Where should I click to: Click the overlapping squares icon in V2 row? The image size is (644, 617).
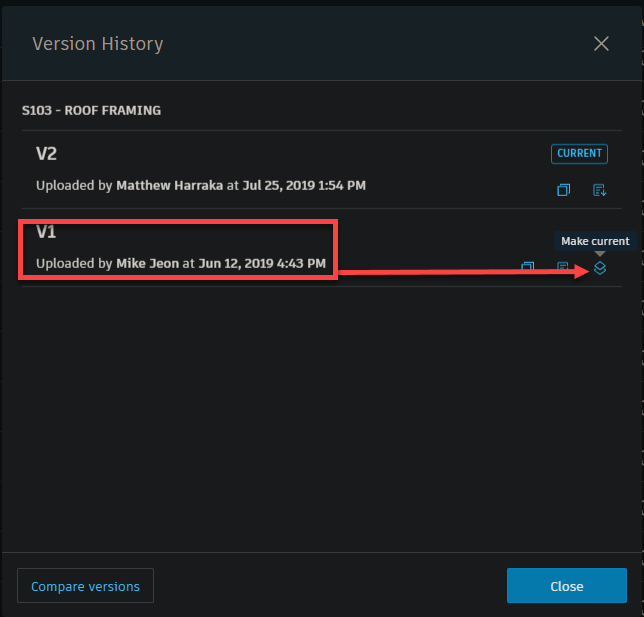pos(563,190)
